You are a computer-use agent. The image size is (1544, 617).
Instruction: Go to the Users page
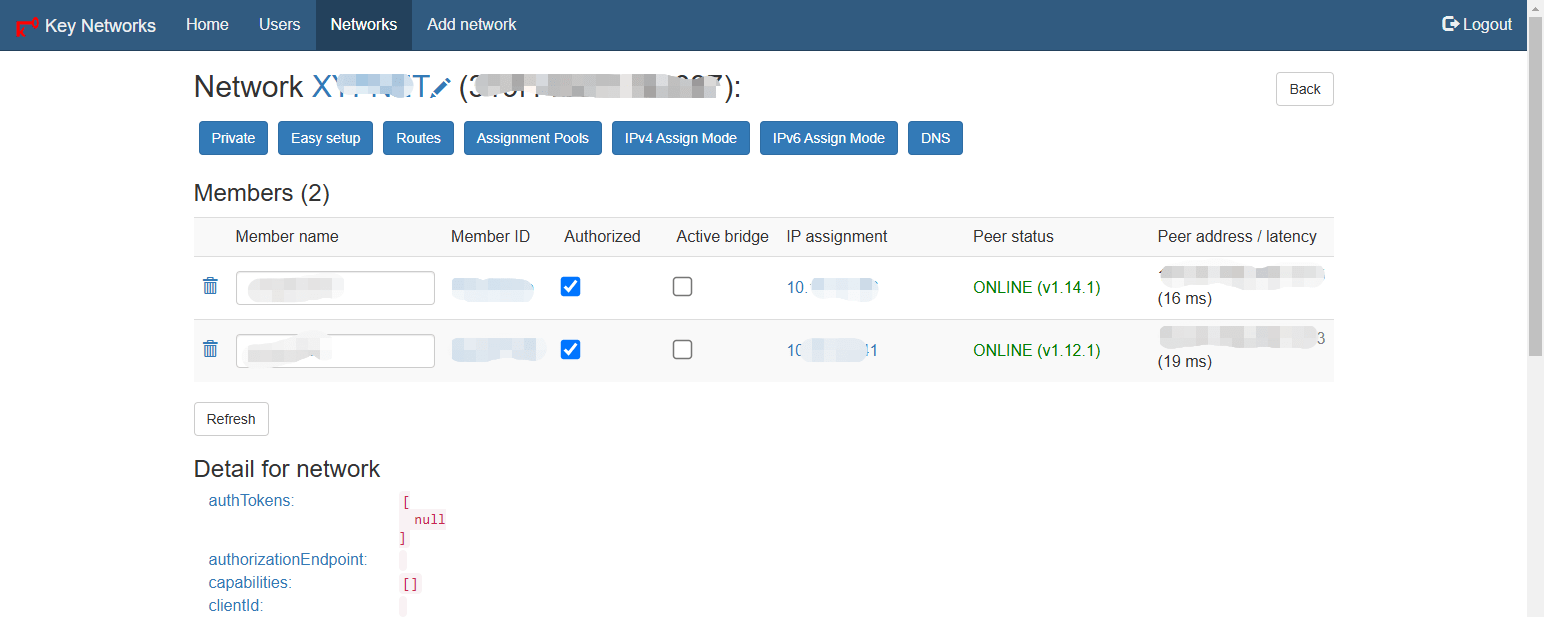click(279, 25)
